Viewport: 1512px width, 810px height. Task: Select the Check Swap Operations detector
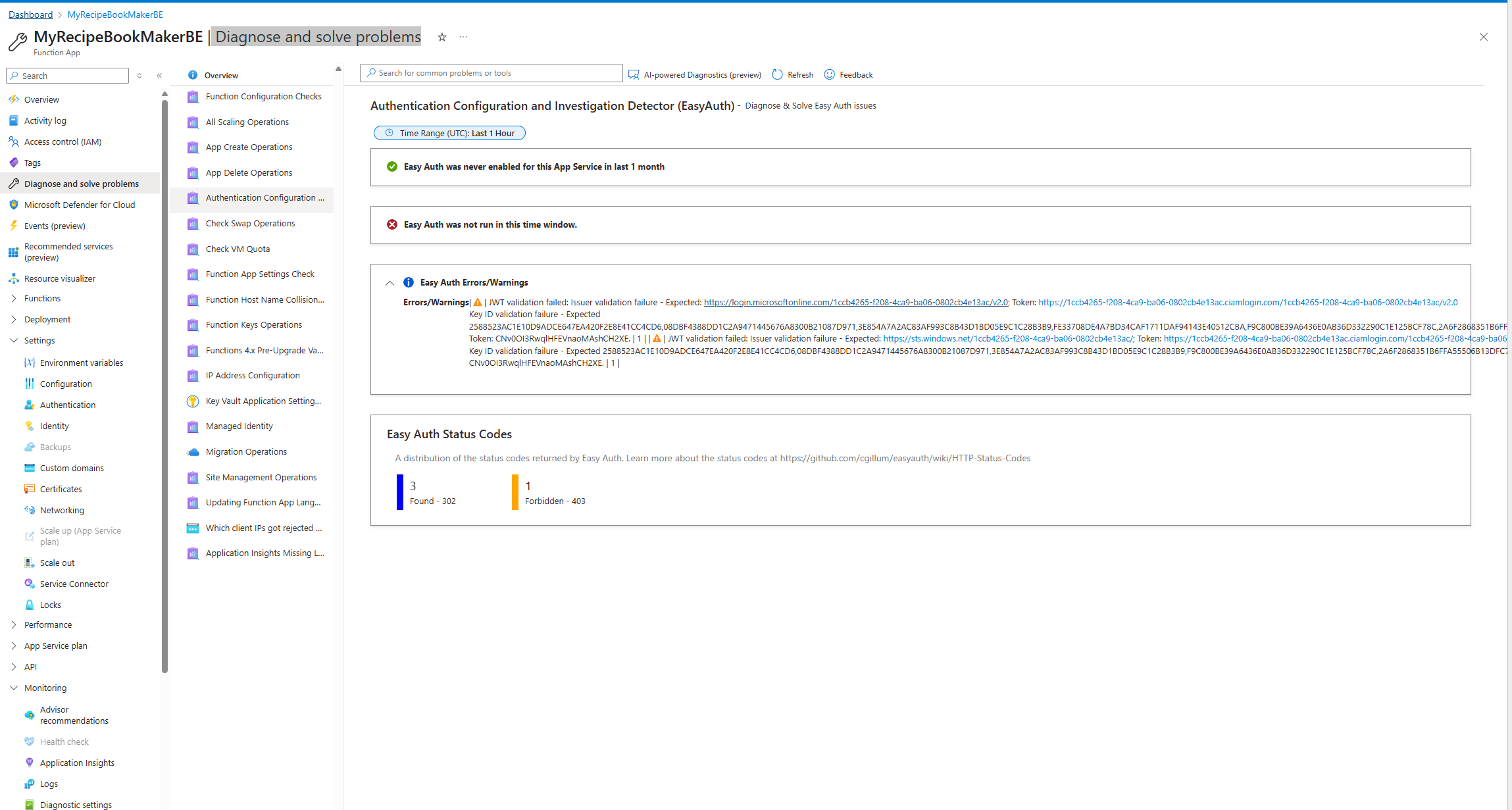click(x=250, y=223)
